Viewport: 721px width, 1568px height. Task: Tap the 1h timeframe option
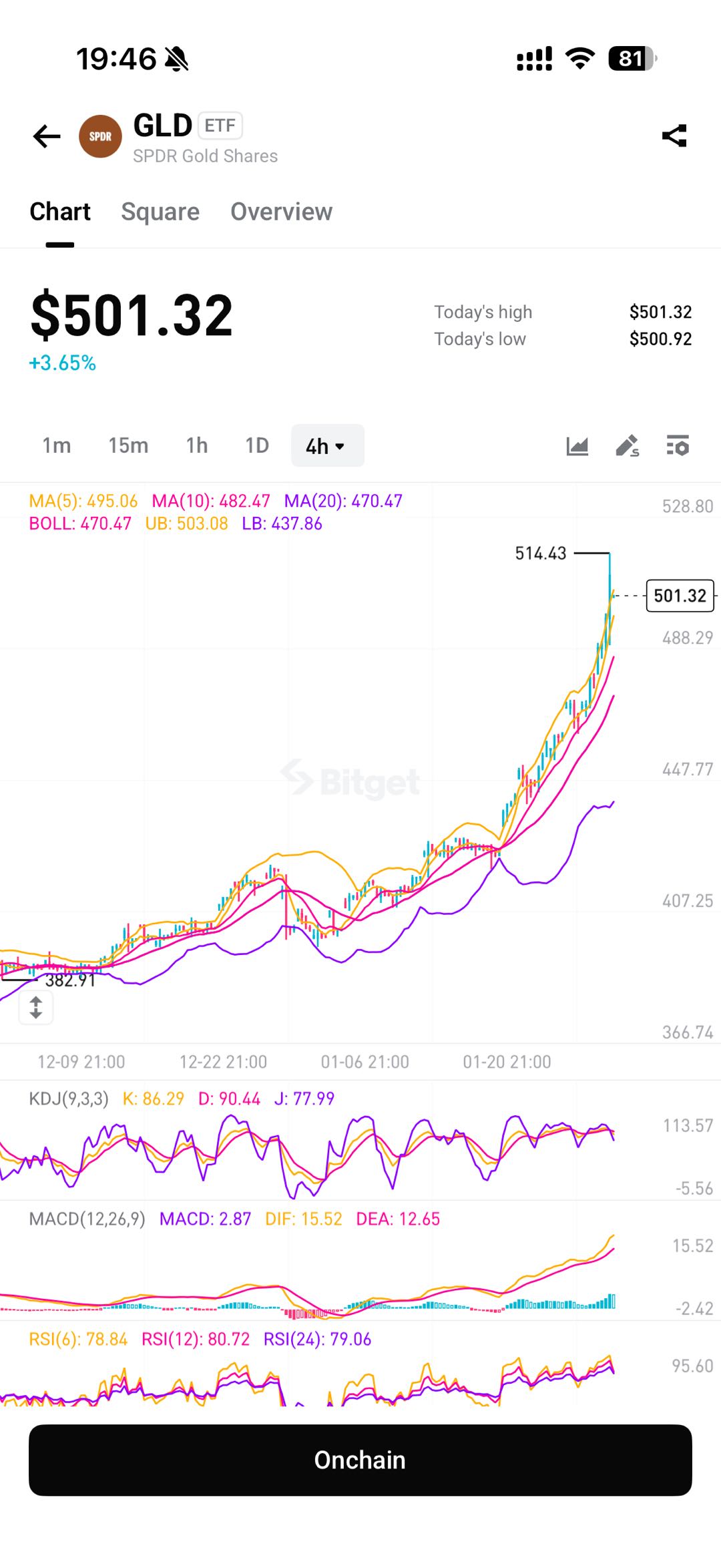(196, 445)
